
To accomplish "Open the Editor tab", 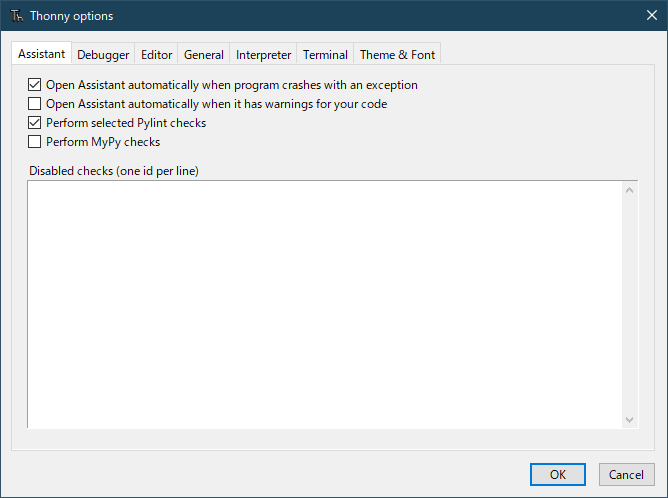I will [156, 55].
